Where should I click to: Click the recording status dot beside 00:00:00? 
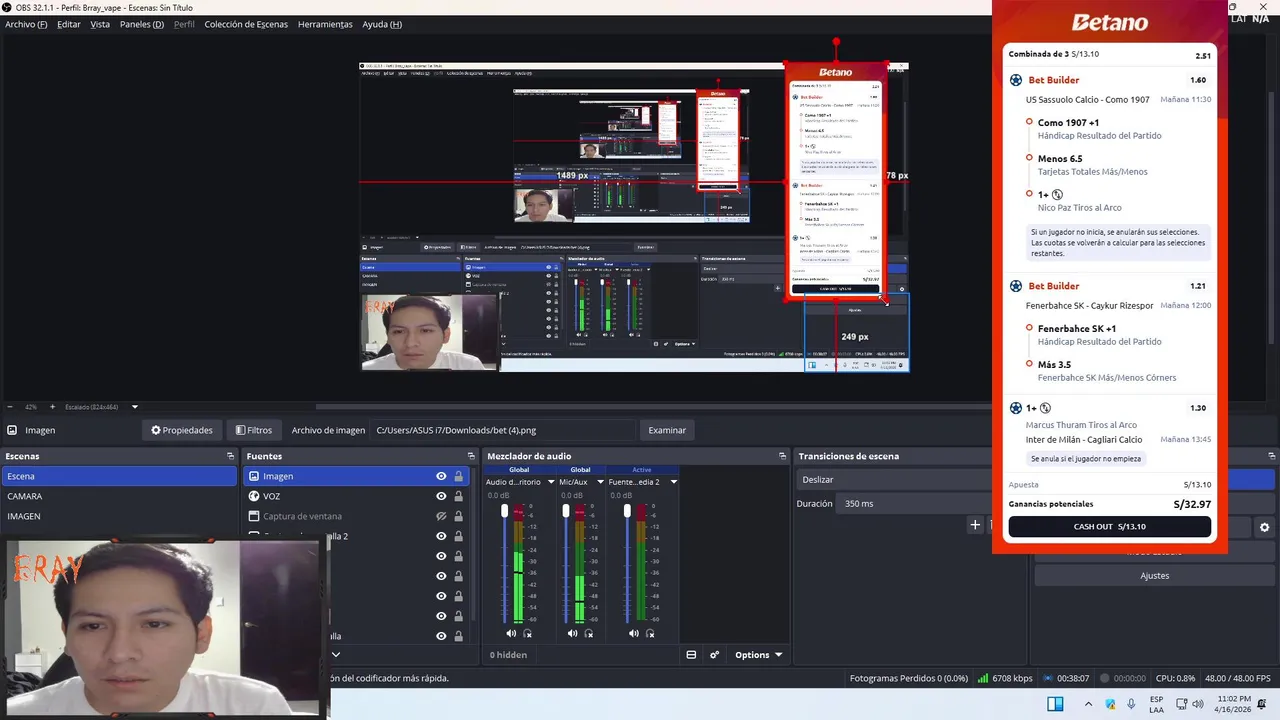coord(1106,678)
